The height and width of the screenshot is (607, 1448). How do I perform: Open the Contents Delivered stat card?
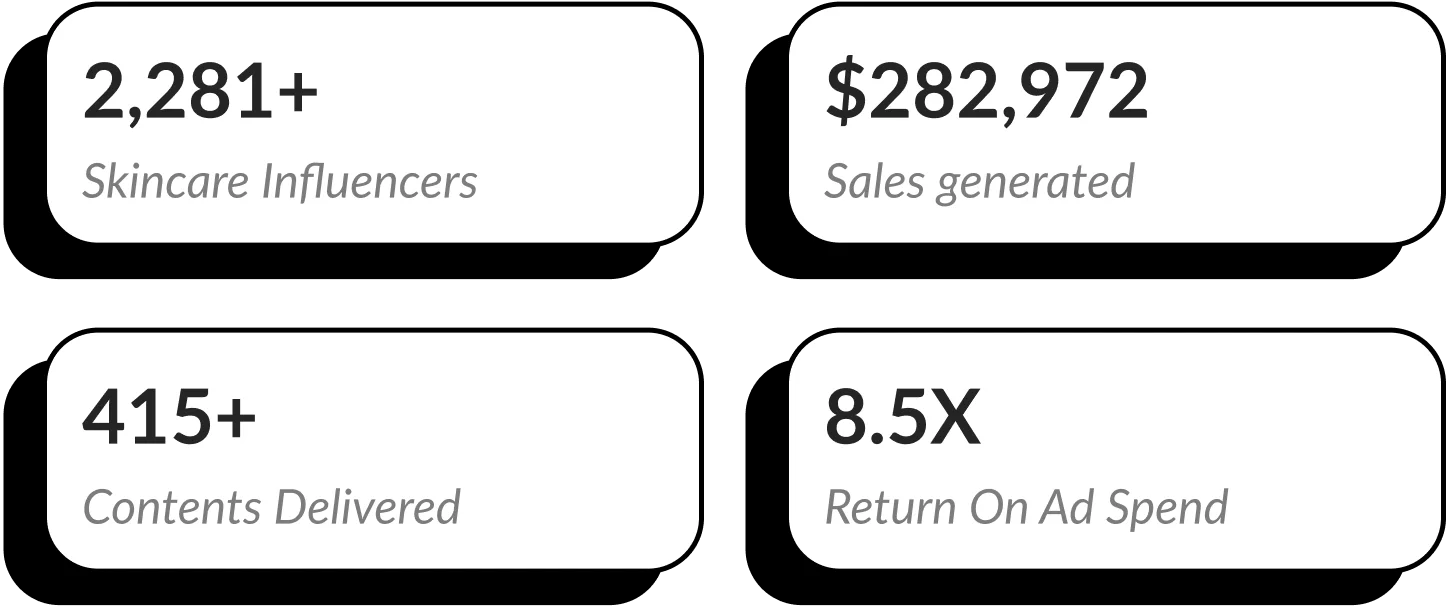374,449
